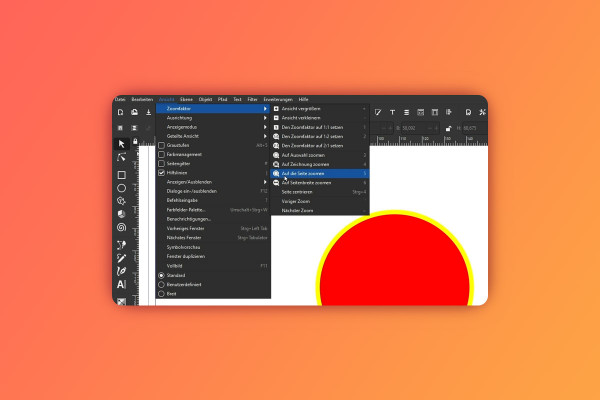
Task: Enable the Farbmanagement checkbox
Action: tap(161, 155)
